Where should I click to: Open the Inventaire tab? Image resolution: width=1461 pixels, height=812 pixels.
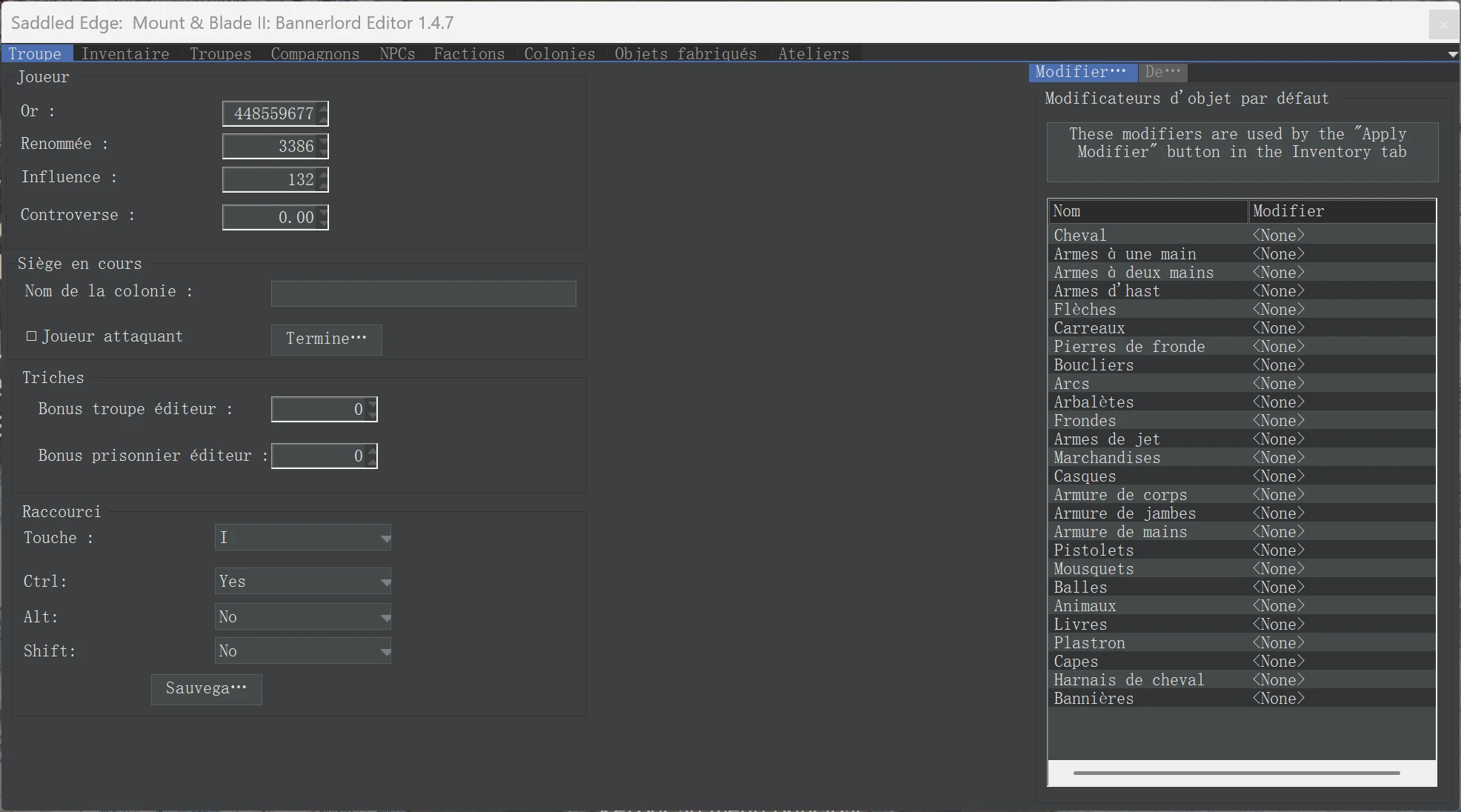[x=126, y=53]
